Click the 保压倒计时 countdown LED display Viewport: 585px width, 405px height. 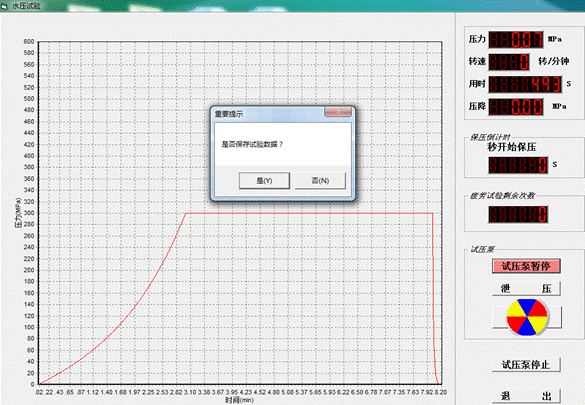(518, 164)
